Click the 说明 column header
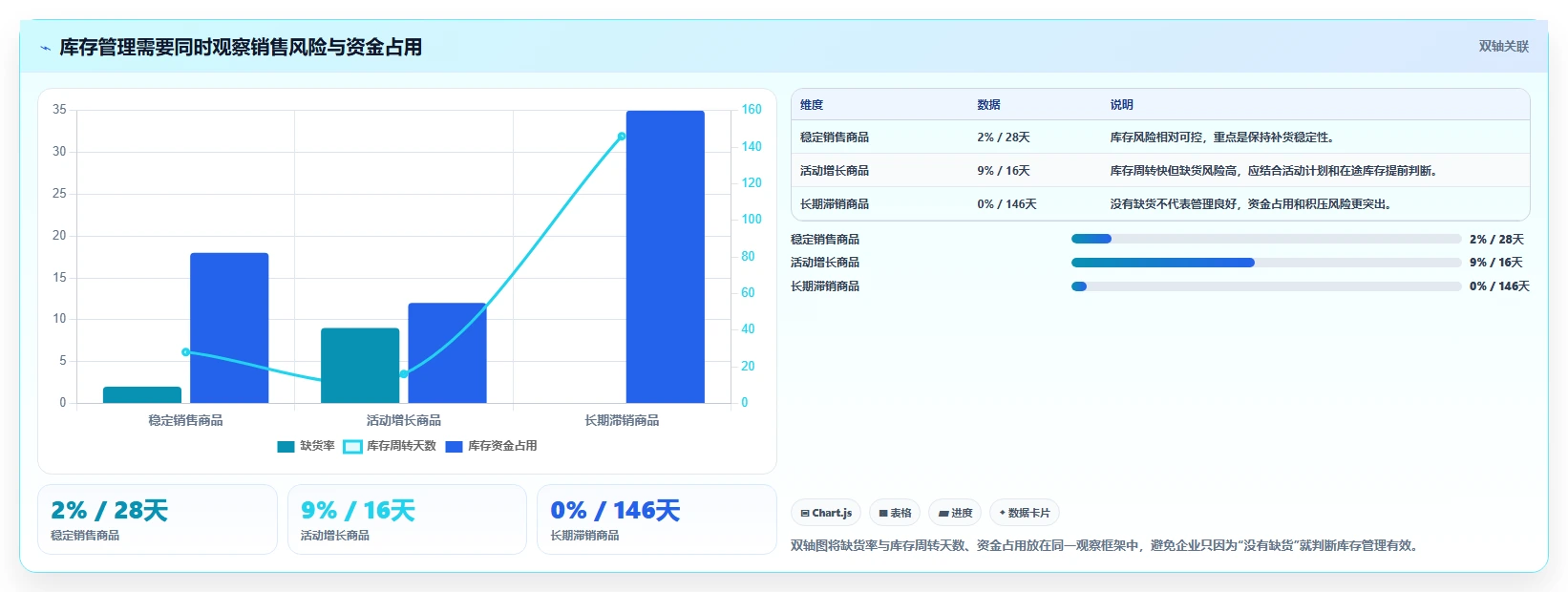 pyautogui.click(x=1121, y=105)
